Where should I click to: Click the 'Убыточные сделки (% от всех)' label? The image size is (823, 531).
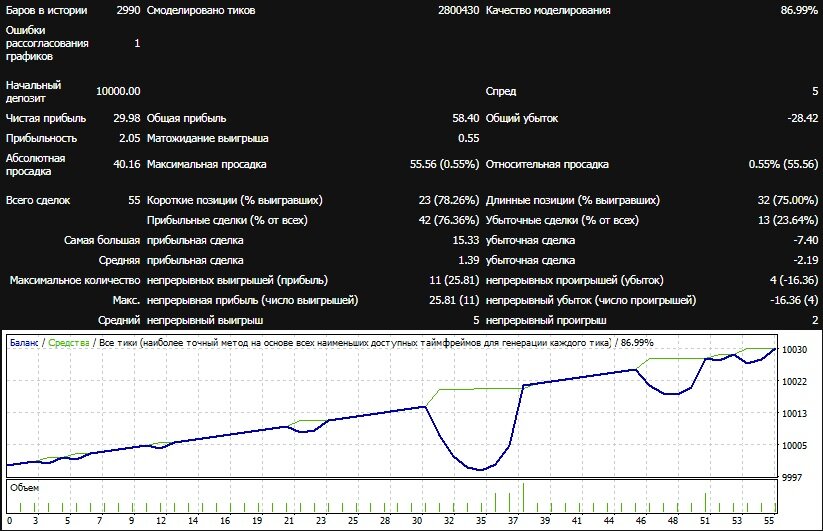coord(562,220)
